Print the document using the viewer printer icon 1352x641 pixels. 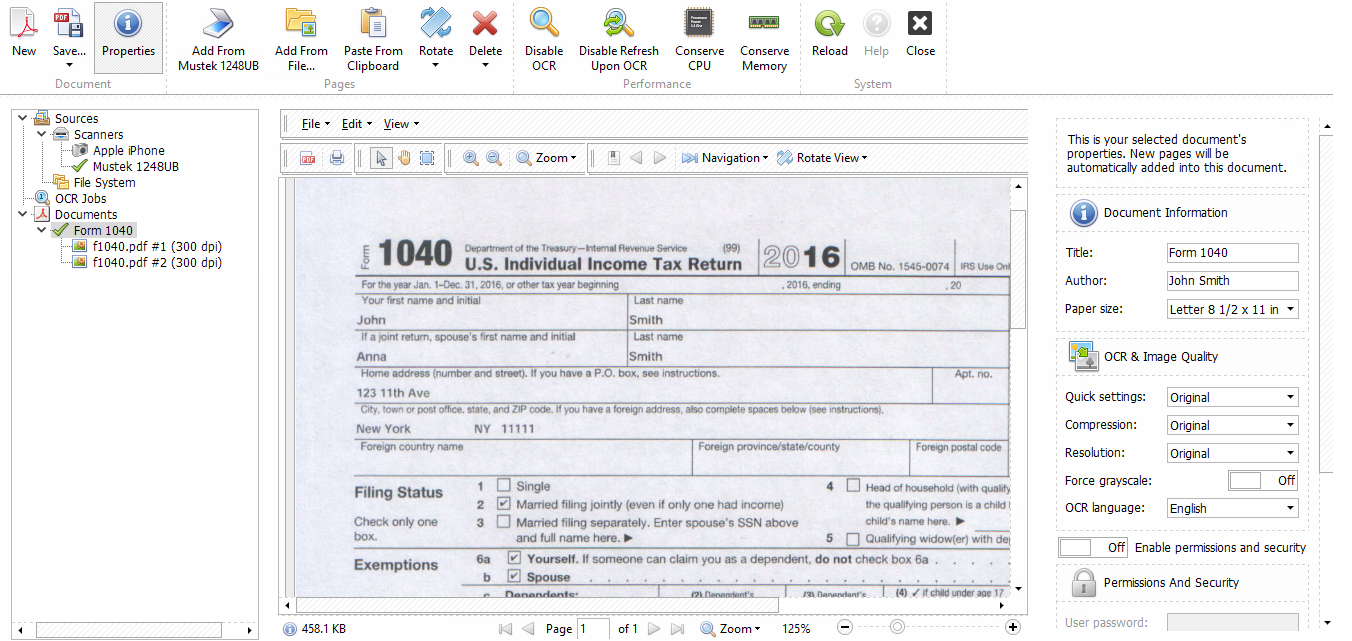(337, 158)
